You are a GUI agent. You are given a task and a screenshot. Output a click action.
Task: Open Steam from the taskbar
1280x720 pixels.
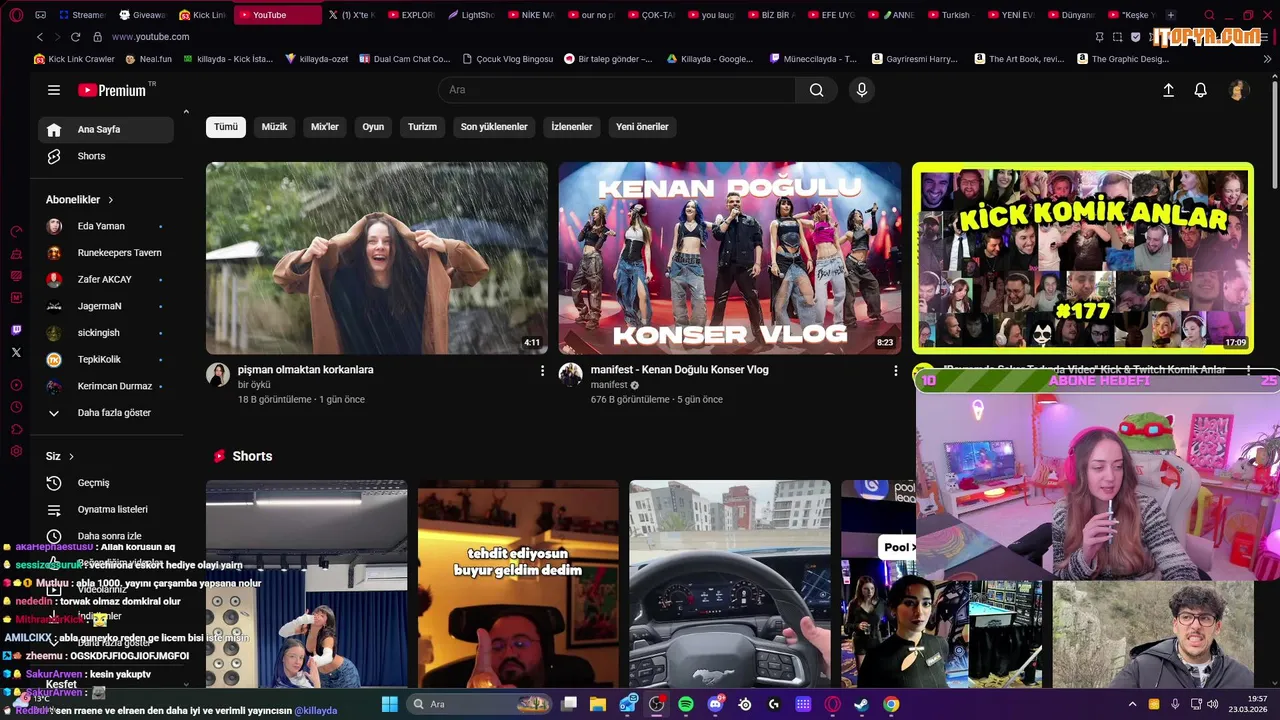[x=862, y=704]
